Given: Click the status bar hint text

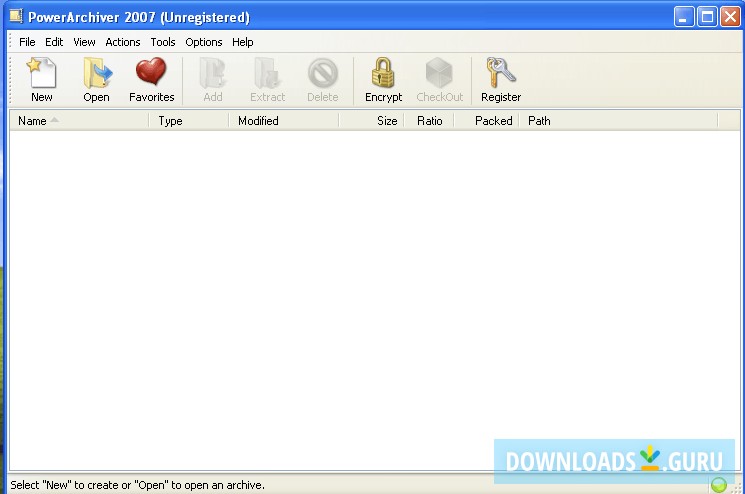Looking at the screenshot, I should [x=137, y=485].
